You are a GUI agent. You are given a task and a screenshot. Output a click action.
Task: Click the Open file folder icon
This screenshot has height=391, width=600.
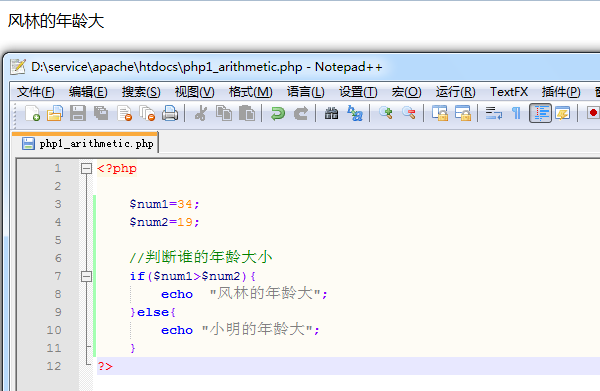pos(55,114)
